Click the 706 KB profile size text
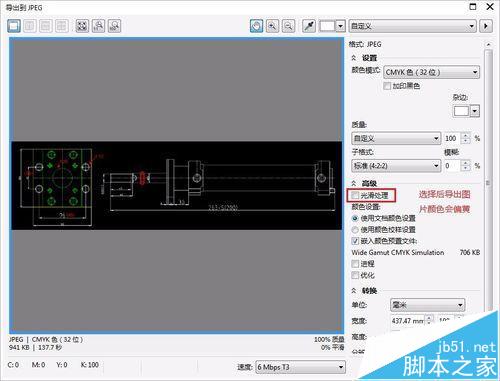Viewport: 500px width, 381px height. click(470, 253)
